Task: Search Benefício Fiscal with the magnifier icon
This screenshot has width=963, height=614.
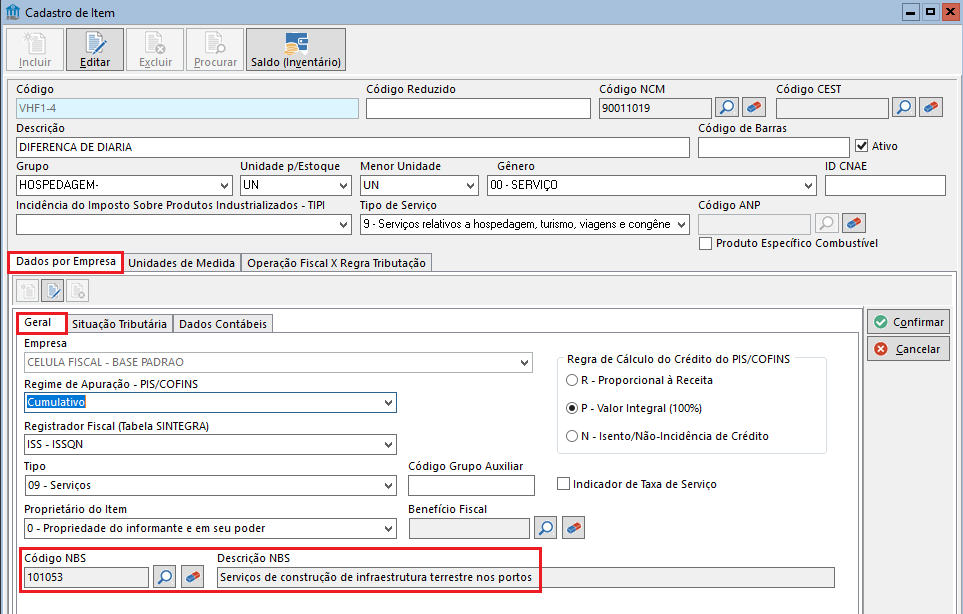Action: click(545, 527)
